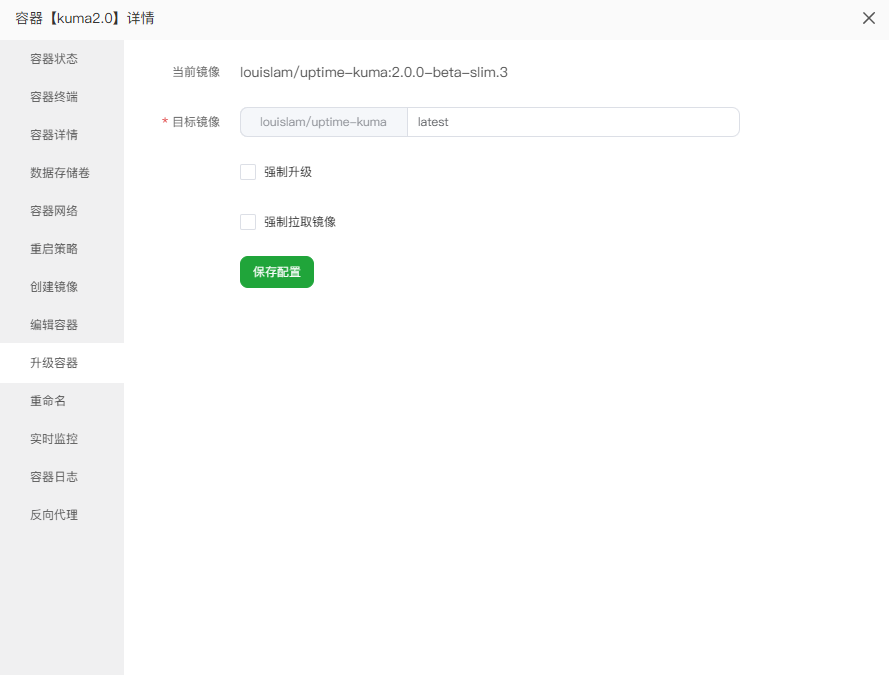Select the active 升级容器 tab
889x675 pixels.
(x=54, y=363)
